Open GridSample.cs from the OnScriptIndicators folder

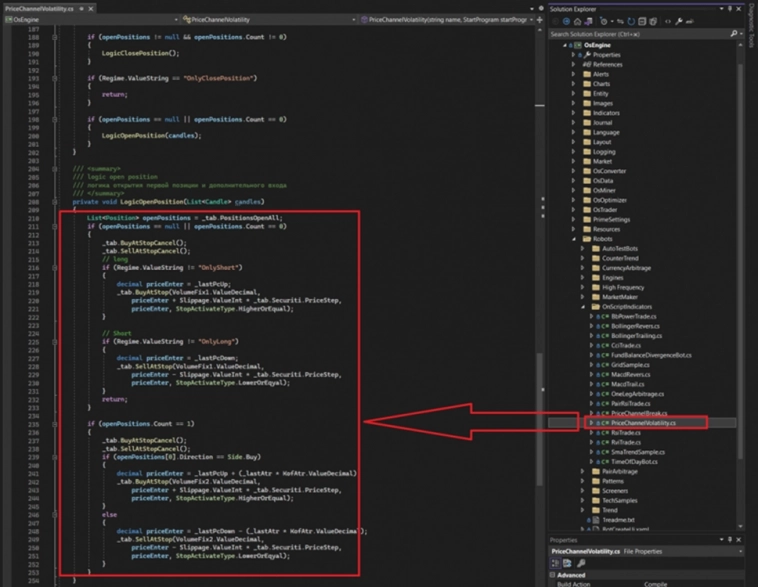pyautogui.click(x=623, y=364)
